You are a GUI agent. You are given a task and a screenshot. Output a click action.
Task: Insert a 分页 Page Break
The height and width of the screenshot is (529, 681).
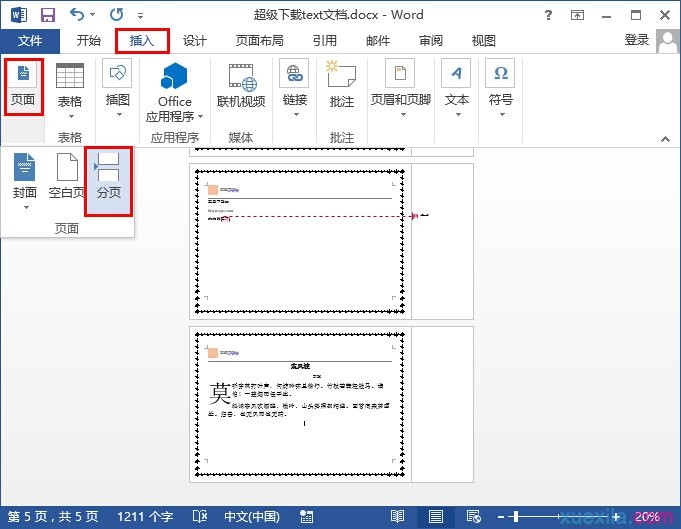(109, 181)
